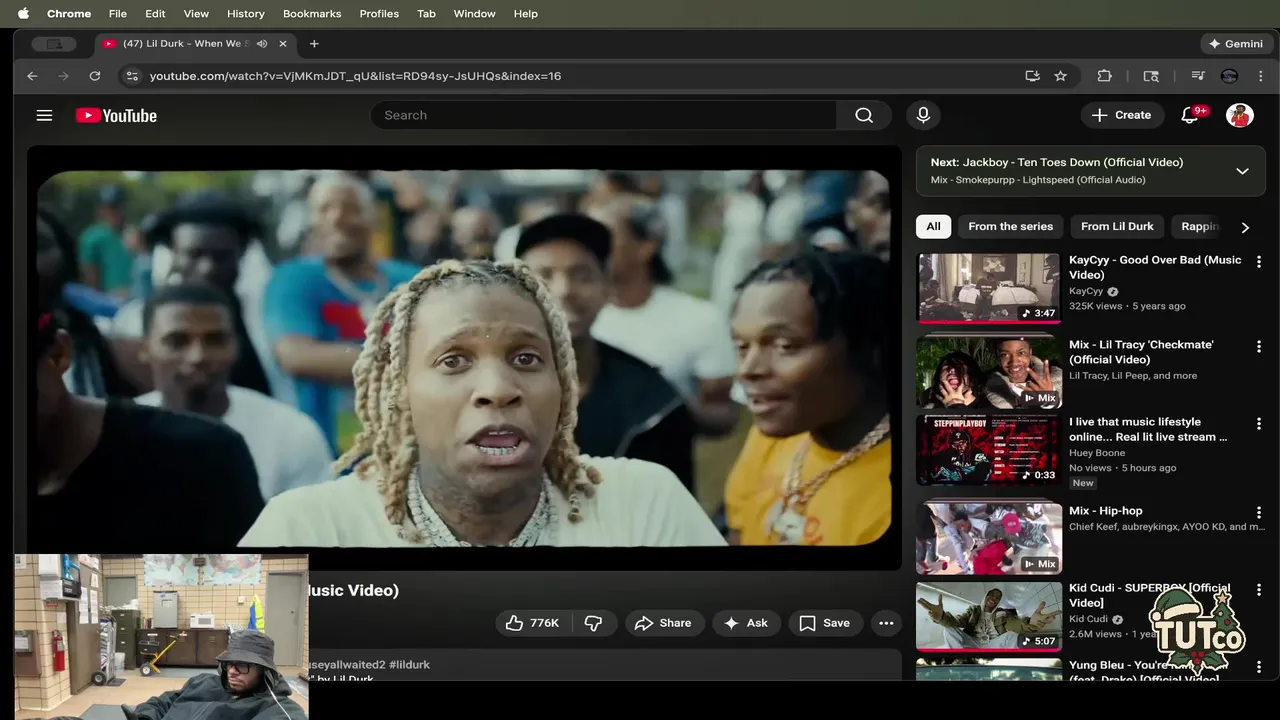Screen dimensions: 1280x720
Task: Select the All filter chip
Action: click(933, 227)
